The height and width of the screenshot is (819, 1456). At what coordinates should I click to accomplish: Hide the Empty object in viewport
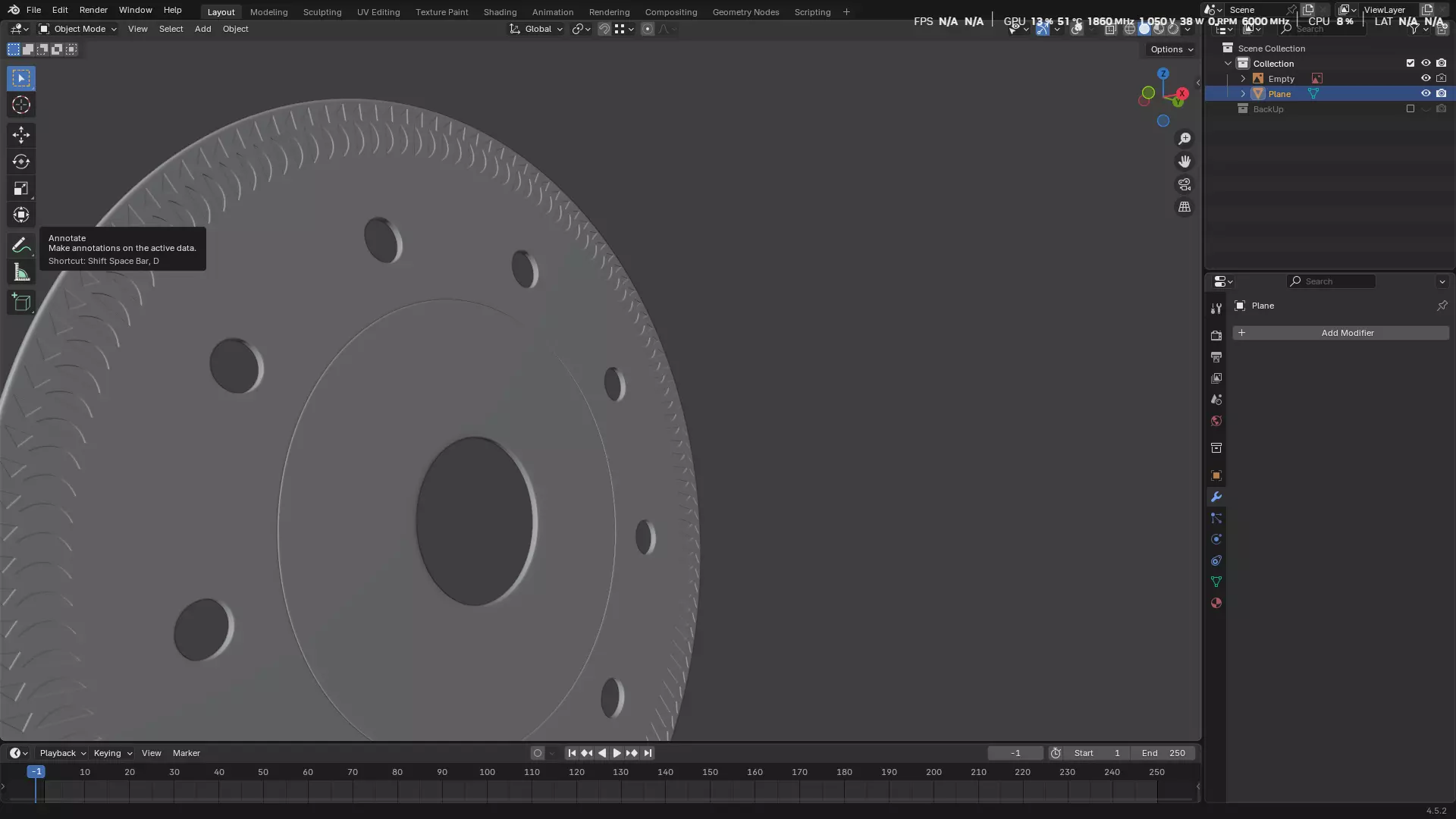point(1426,78)
